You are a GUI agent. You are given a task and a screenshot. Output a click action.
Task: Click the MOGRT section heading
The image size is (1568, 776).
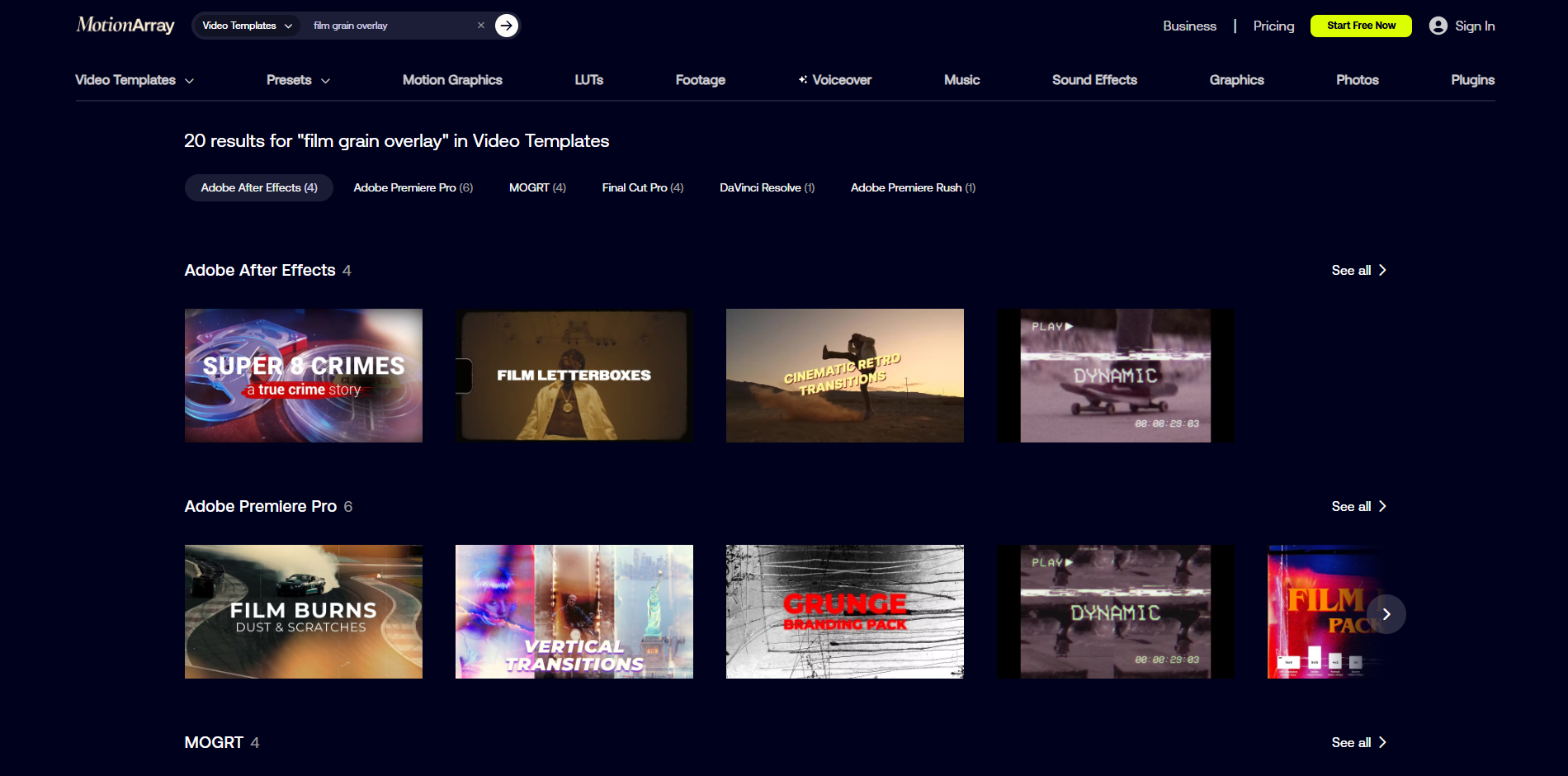coord(214,742)
